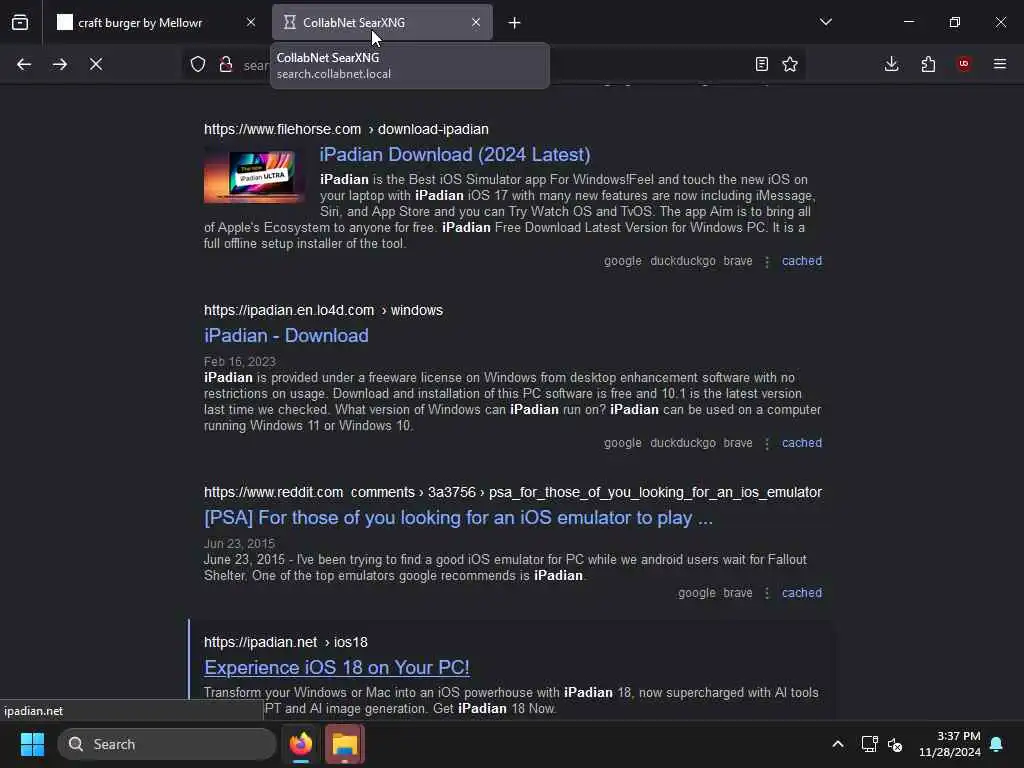The width and height of the screenshot is (1024, 768).
Task: Show hidden system tray icons
Action: click(x=838, y=744)
